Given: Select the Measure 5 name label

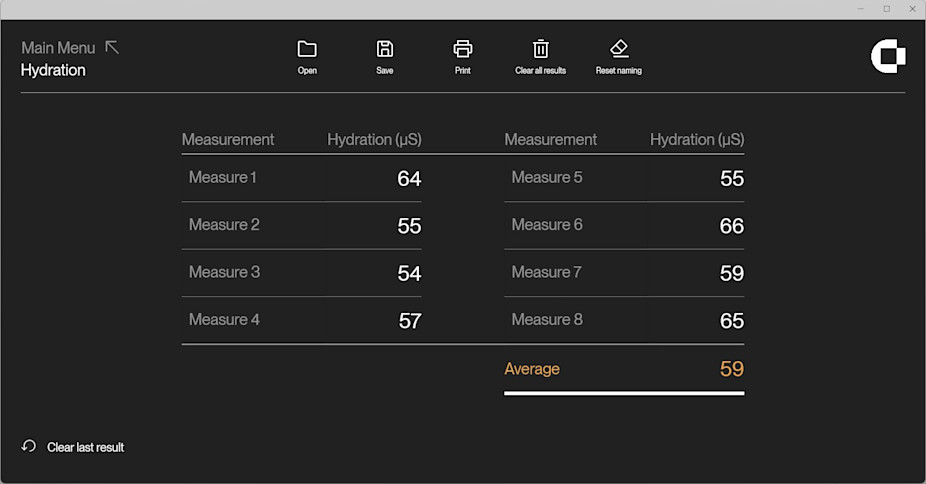Looking at the screenshot, I should (x=547, y=178).
